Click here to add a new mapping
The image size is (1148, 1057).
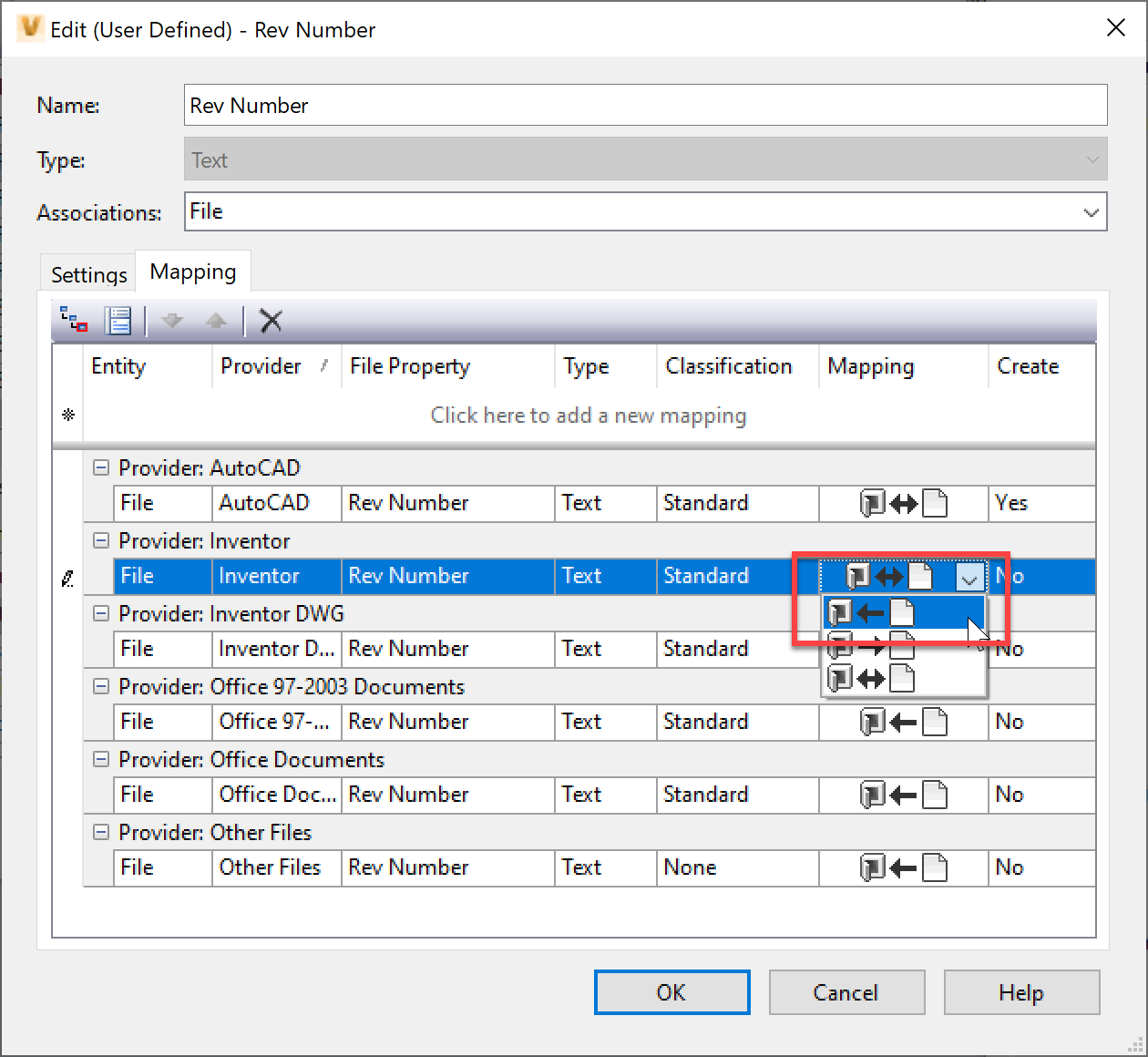pyautogui.click(x=588, y=416)
